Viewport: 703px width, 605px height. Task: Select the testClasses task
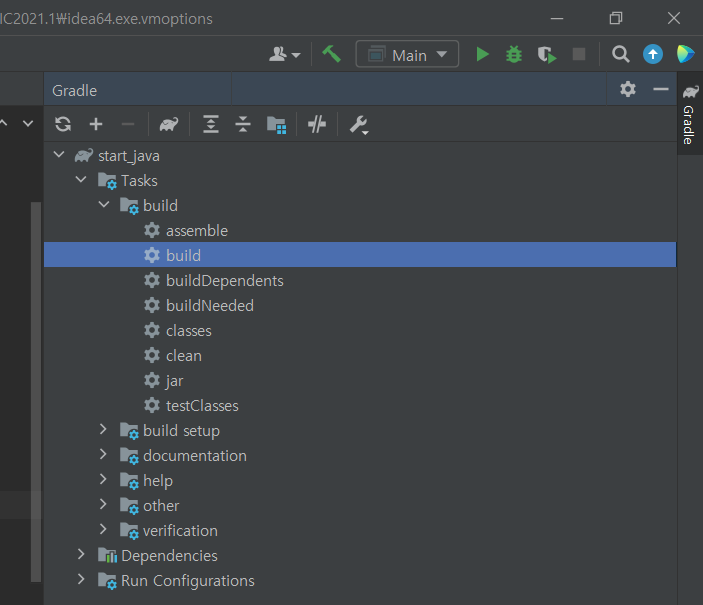[202, 406]
